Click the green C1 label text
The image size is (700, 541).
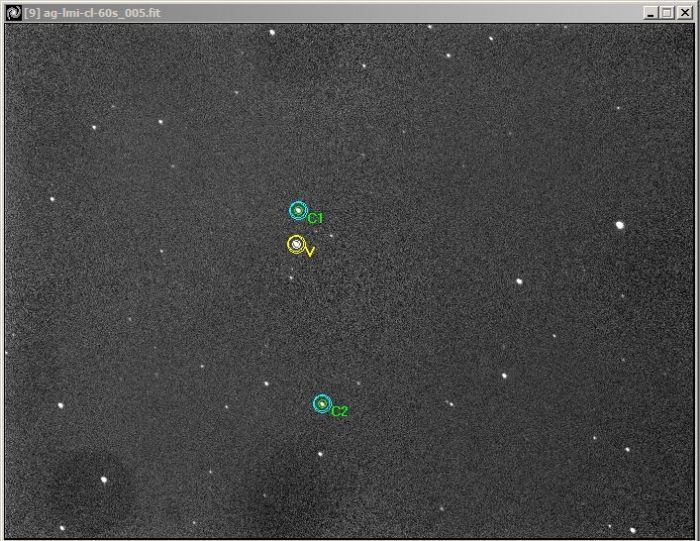[316, 219]
